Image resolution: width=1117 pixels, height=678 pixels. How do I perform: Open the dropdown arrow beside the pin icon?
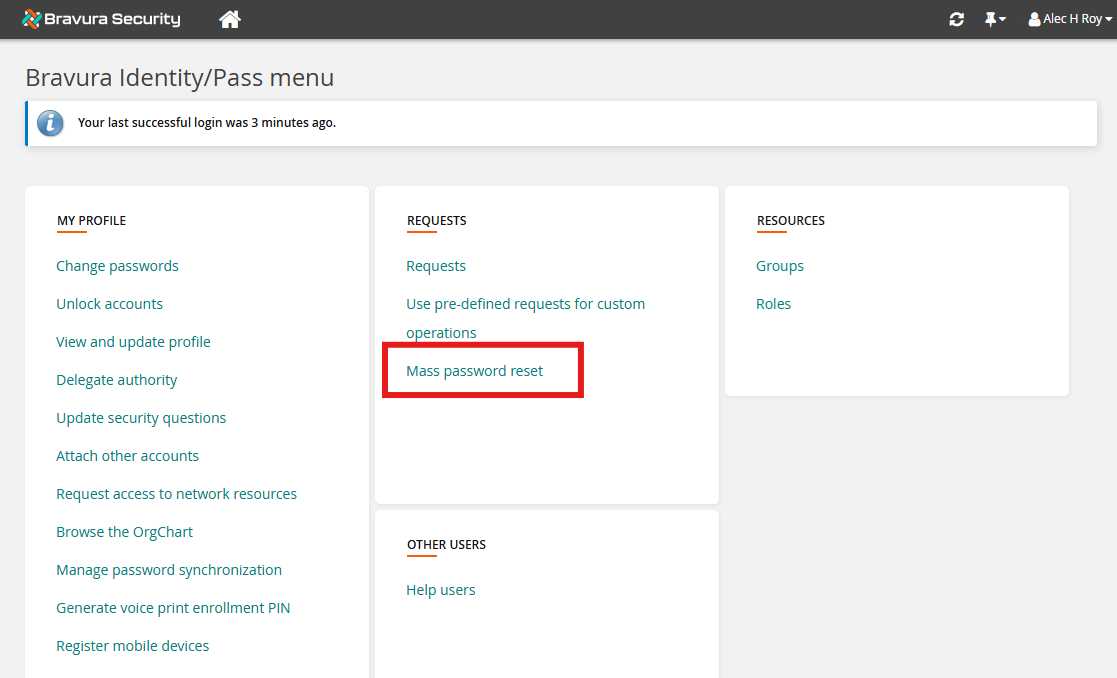coord(1003,18)
